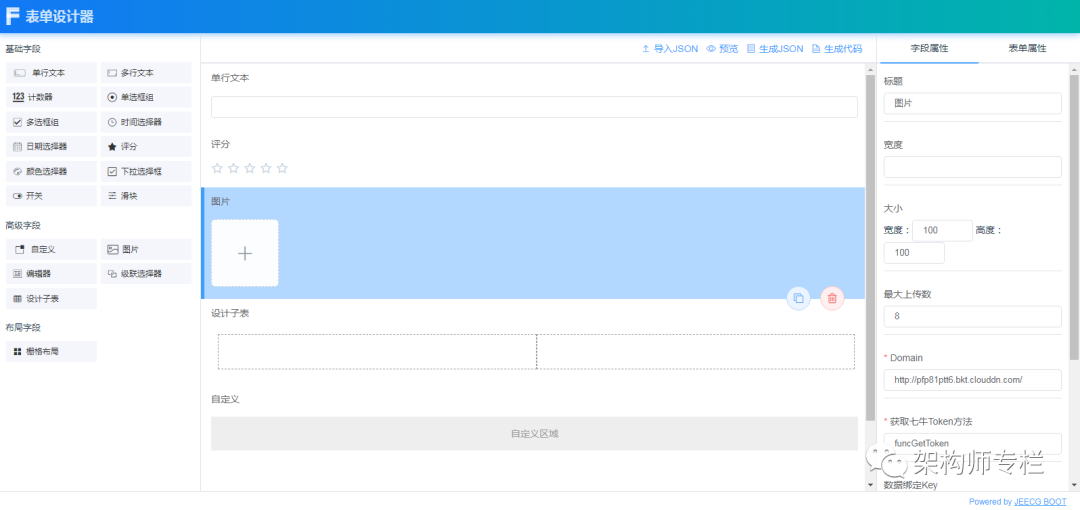Add the 设计子表 sub-table component from palette
The image size is (1080, 510).
51,298
